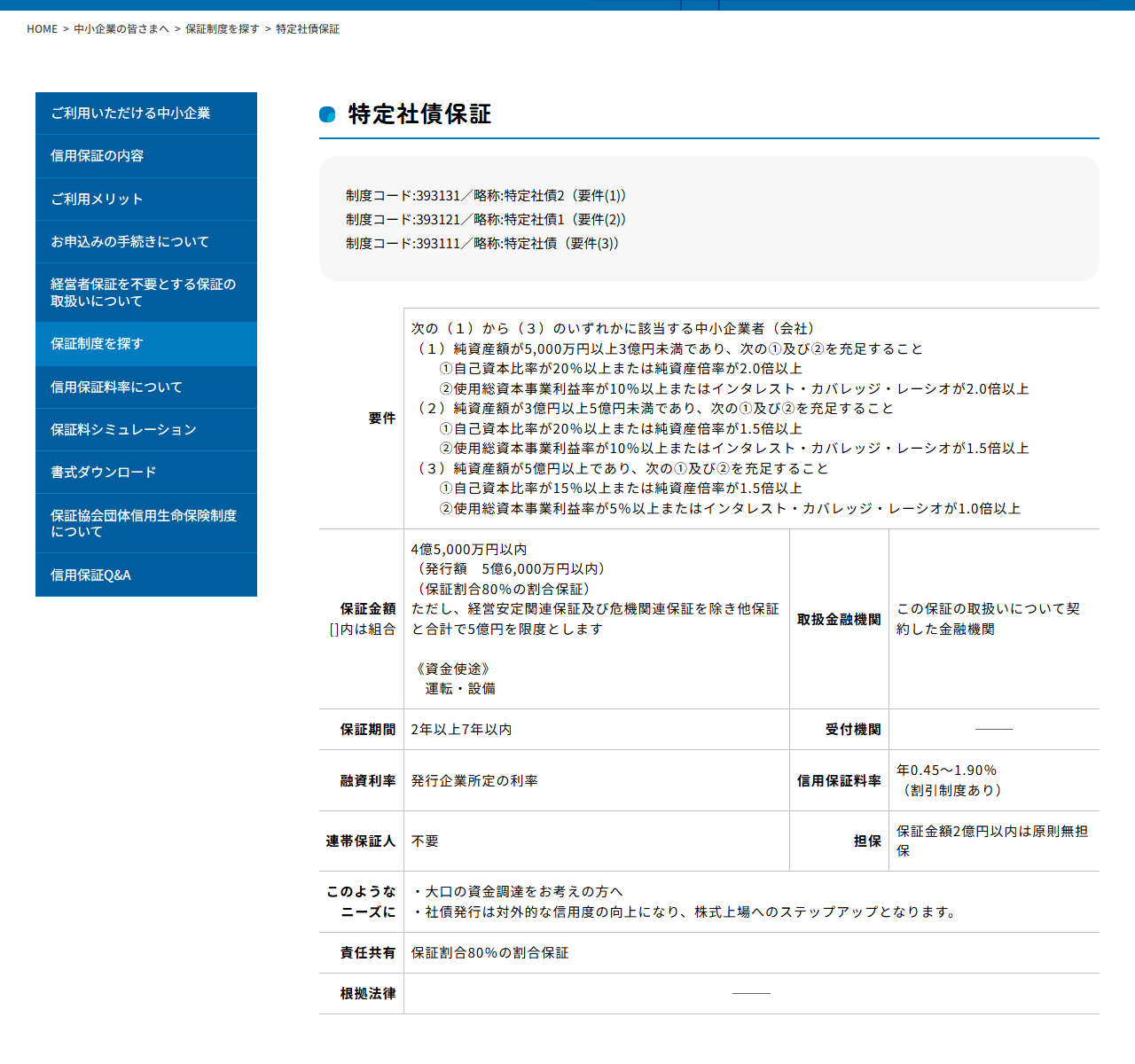Image resolution: width=1135 pixels, height=1064 pixels.
Task: Click requirement (1) 純資産額が5,000万円以上 line
Action: click(x=667, y=348)
